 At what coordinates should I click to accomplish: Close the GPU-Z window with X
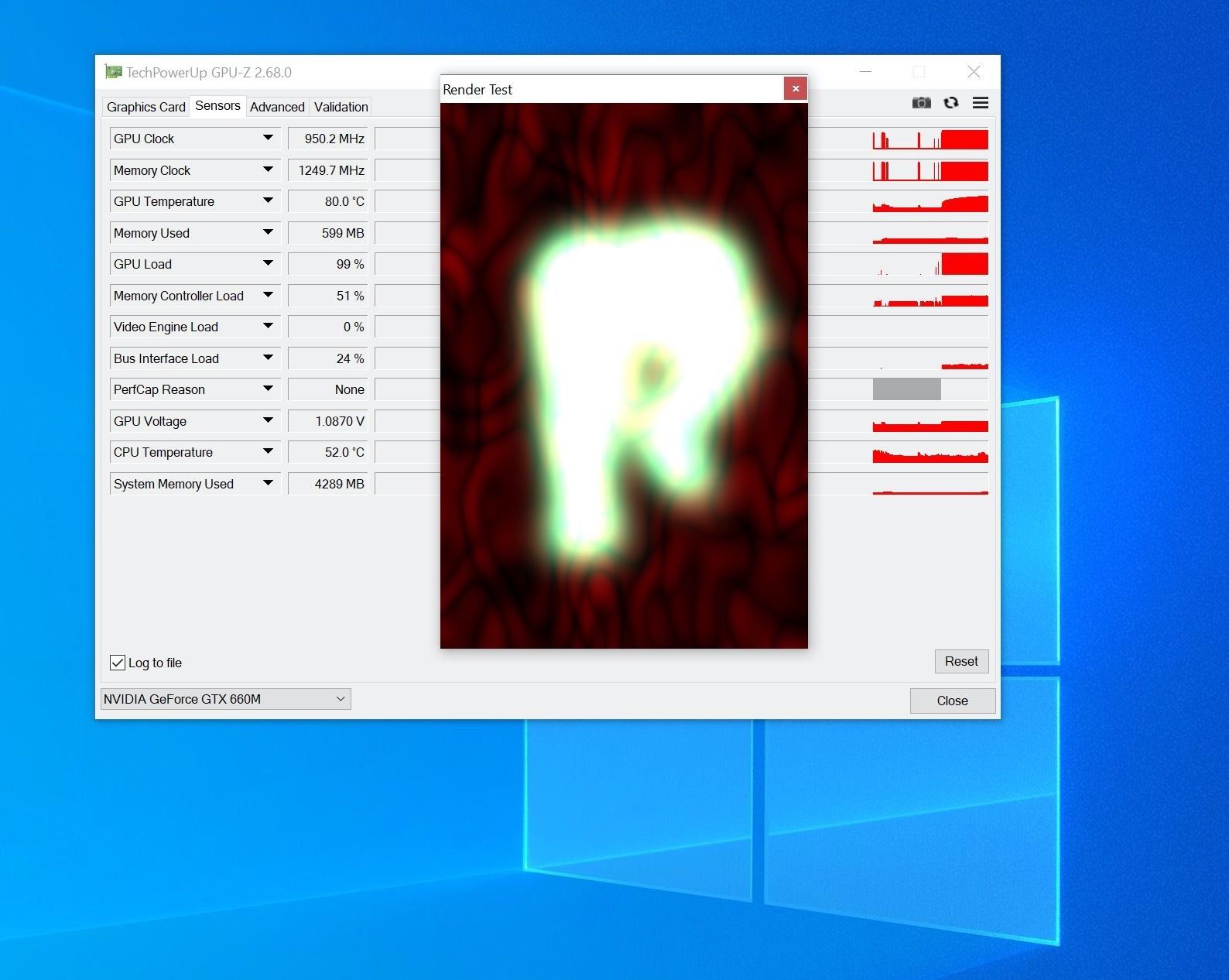pos(974,72)
